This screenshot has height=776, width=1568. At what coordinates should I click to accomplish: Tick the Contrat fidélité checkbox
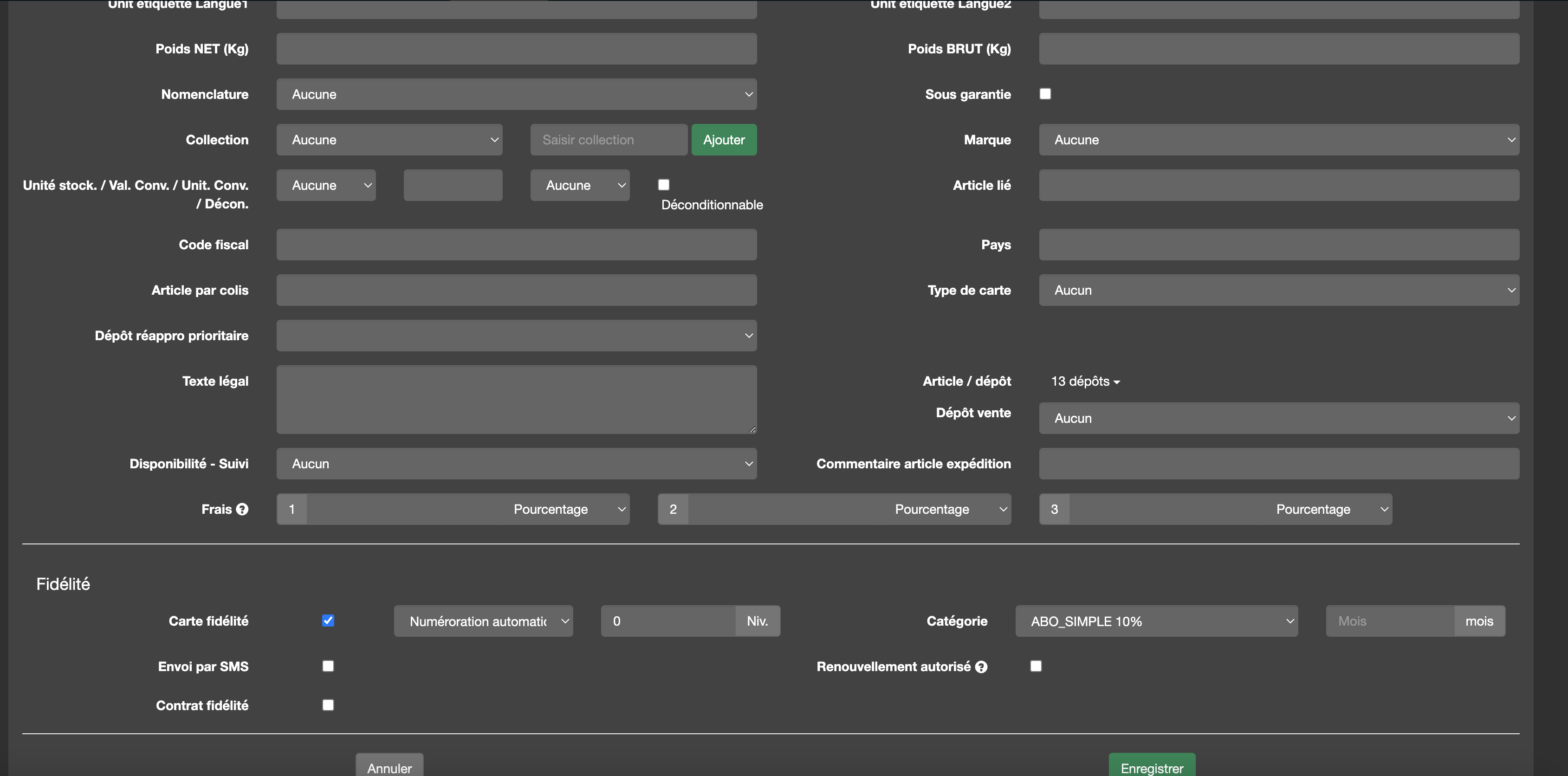(x=328, y=705)
